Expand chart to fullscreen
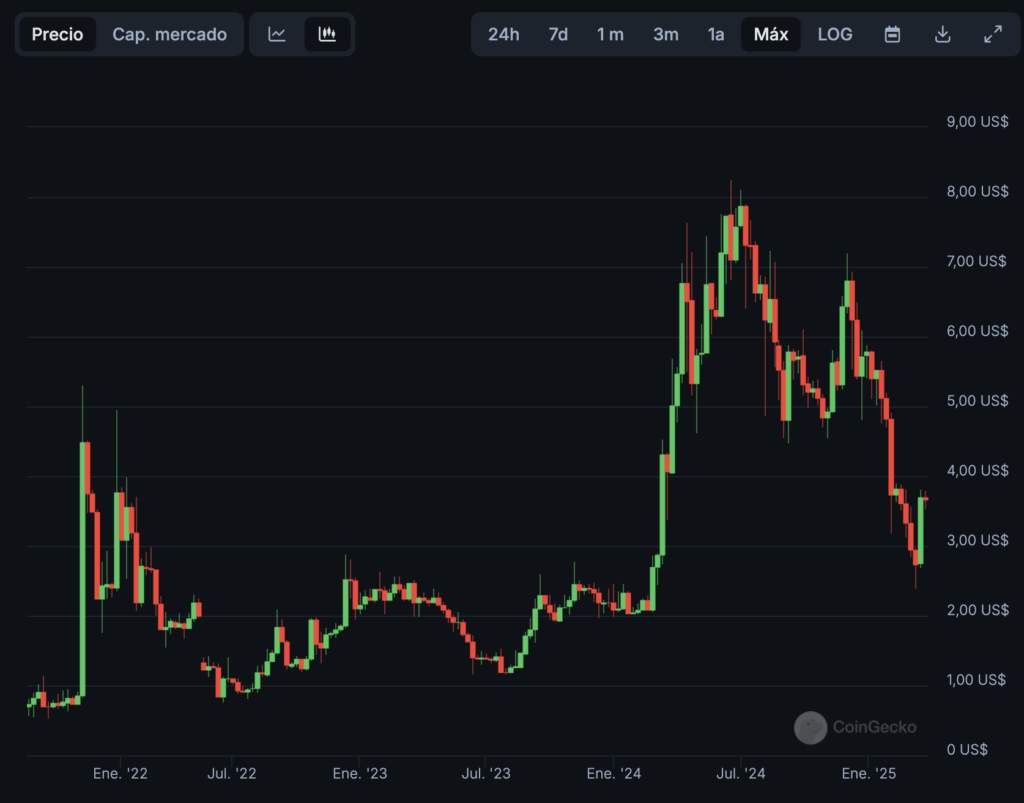The height and width of the screenshot is (803, 1024). click(993, 34)
